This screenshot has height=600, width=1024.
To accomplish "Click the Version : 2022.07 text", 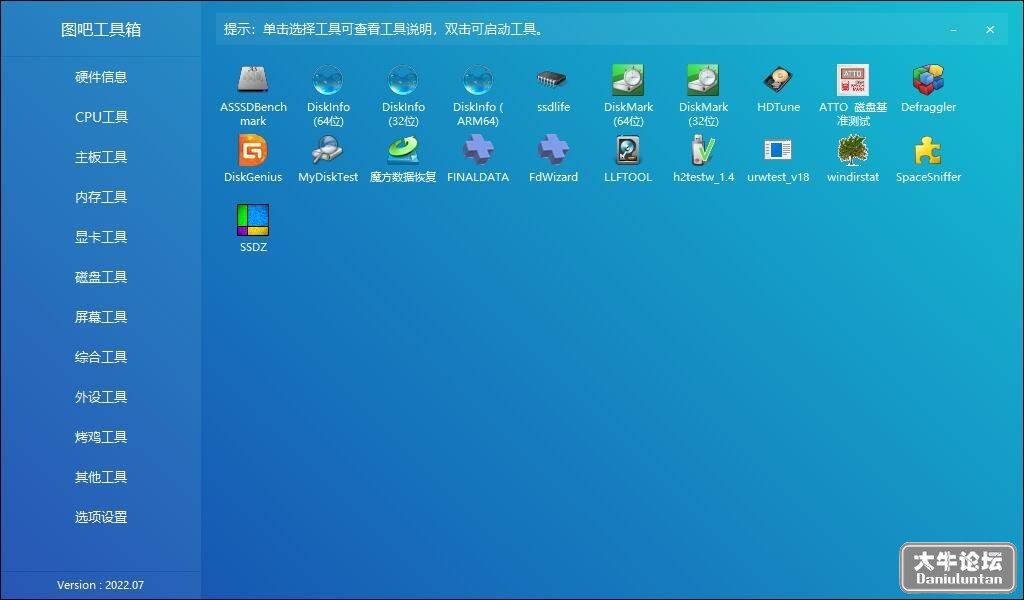I will (101, 585).
